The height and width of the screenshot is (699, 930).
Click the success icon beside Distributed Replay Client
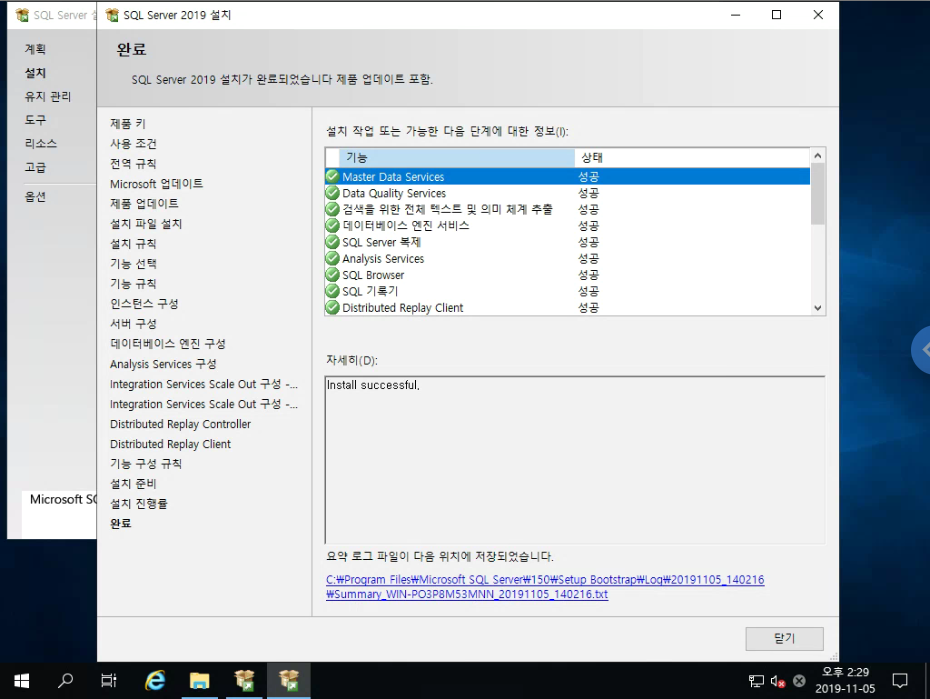click(x=333, y=307)
